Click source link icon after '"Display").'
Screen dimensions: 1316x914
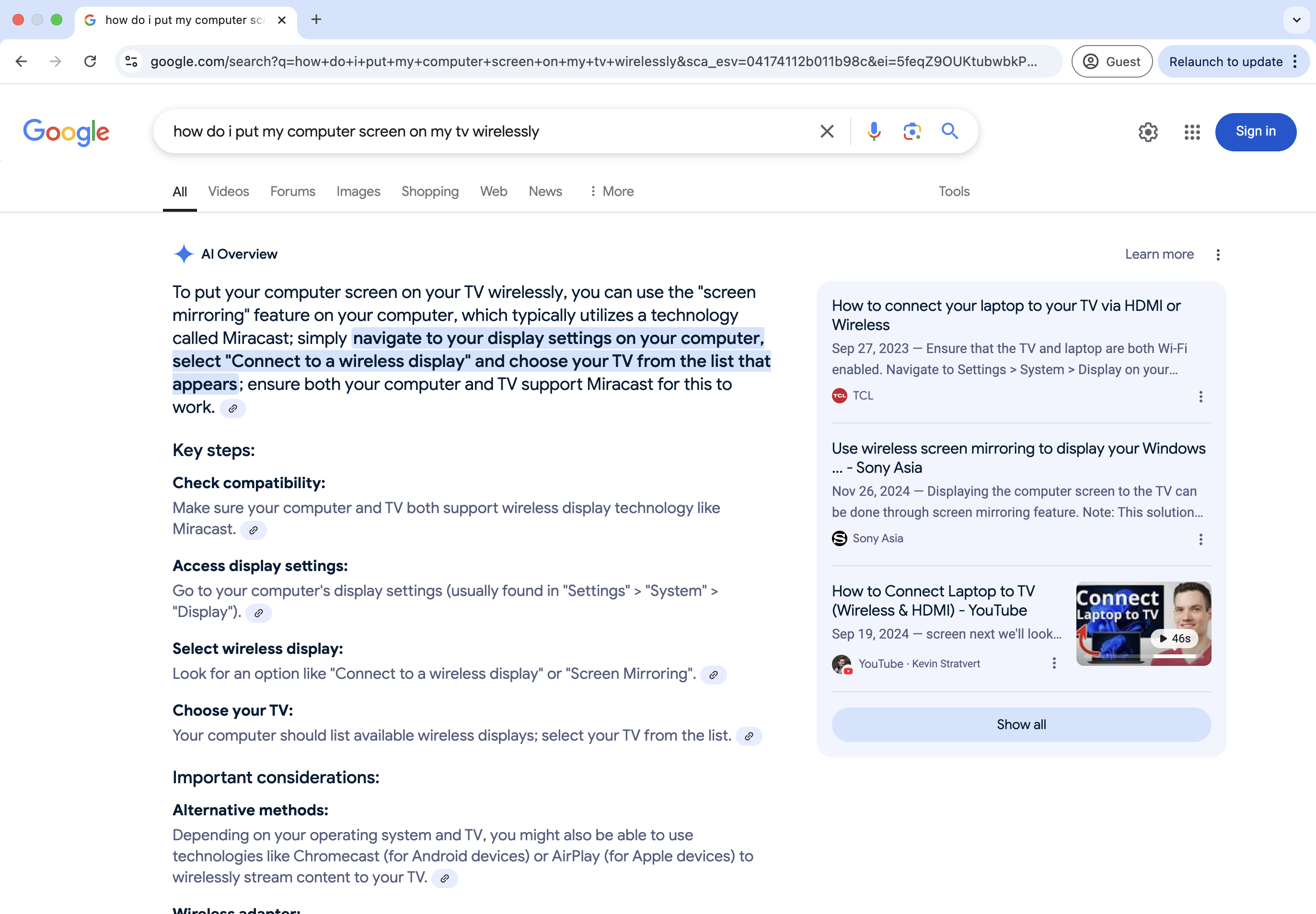pyautogui.click(x=258, y=613)
